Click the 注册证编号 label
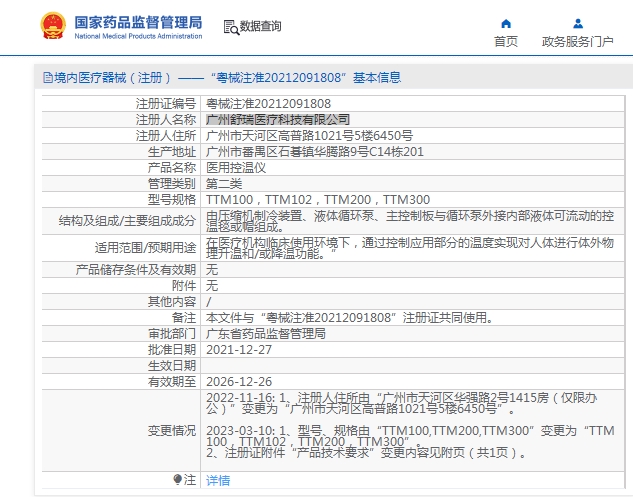 [x=166, y=104]
